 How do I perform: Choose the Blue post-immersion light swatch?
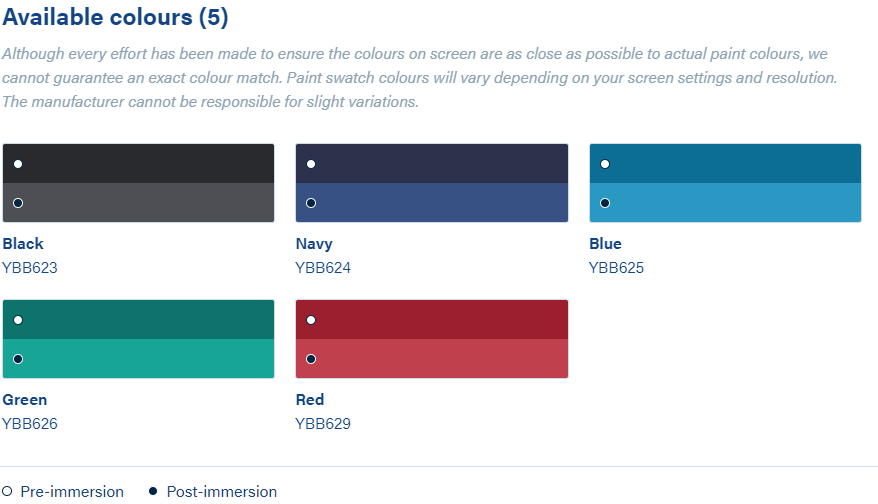[x=725, y=203]
